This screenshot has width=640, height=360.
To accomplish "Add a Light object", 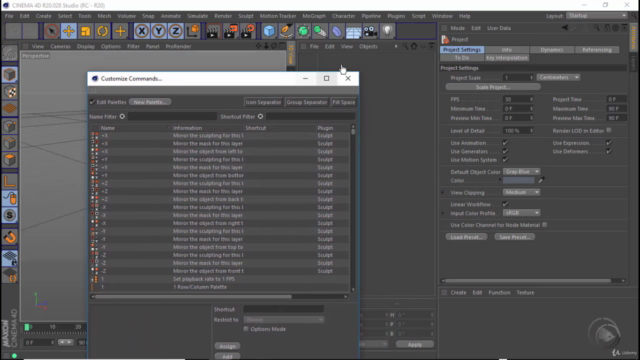I will click(x=387, y=31).
